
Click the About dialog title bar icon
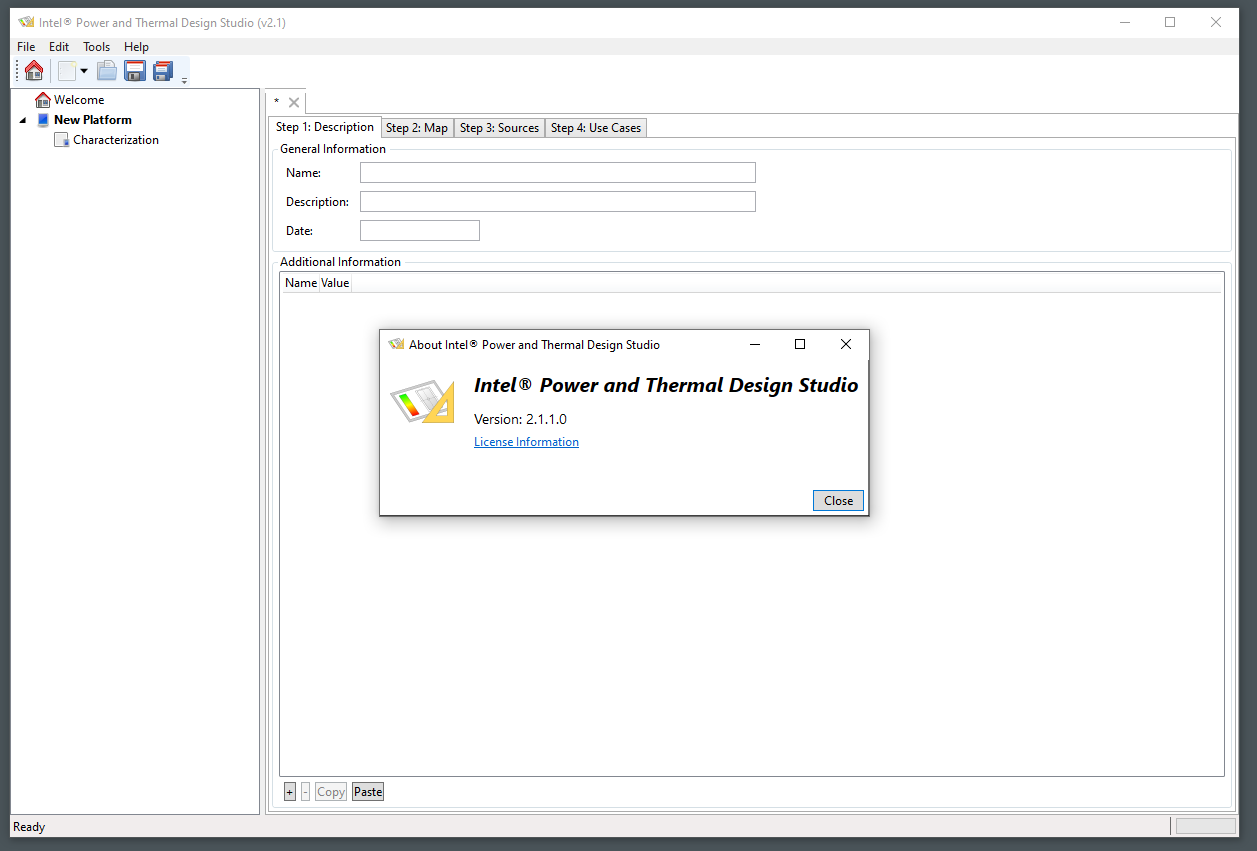point(396,344)
